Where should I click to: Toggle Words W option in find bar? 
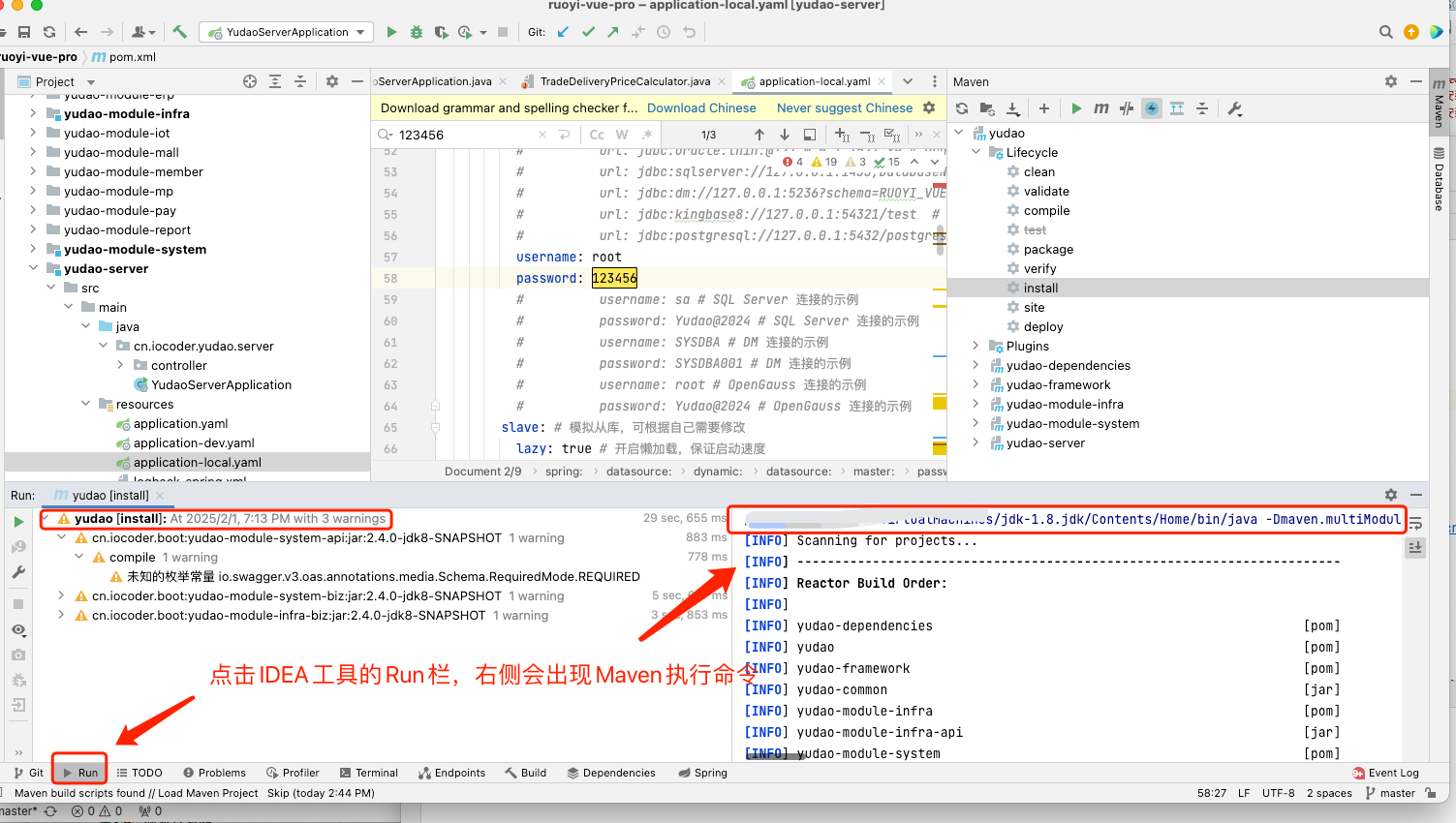(622, 135)
